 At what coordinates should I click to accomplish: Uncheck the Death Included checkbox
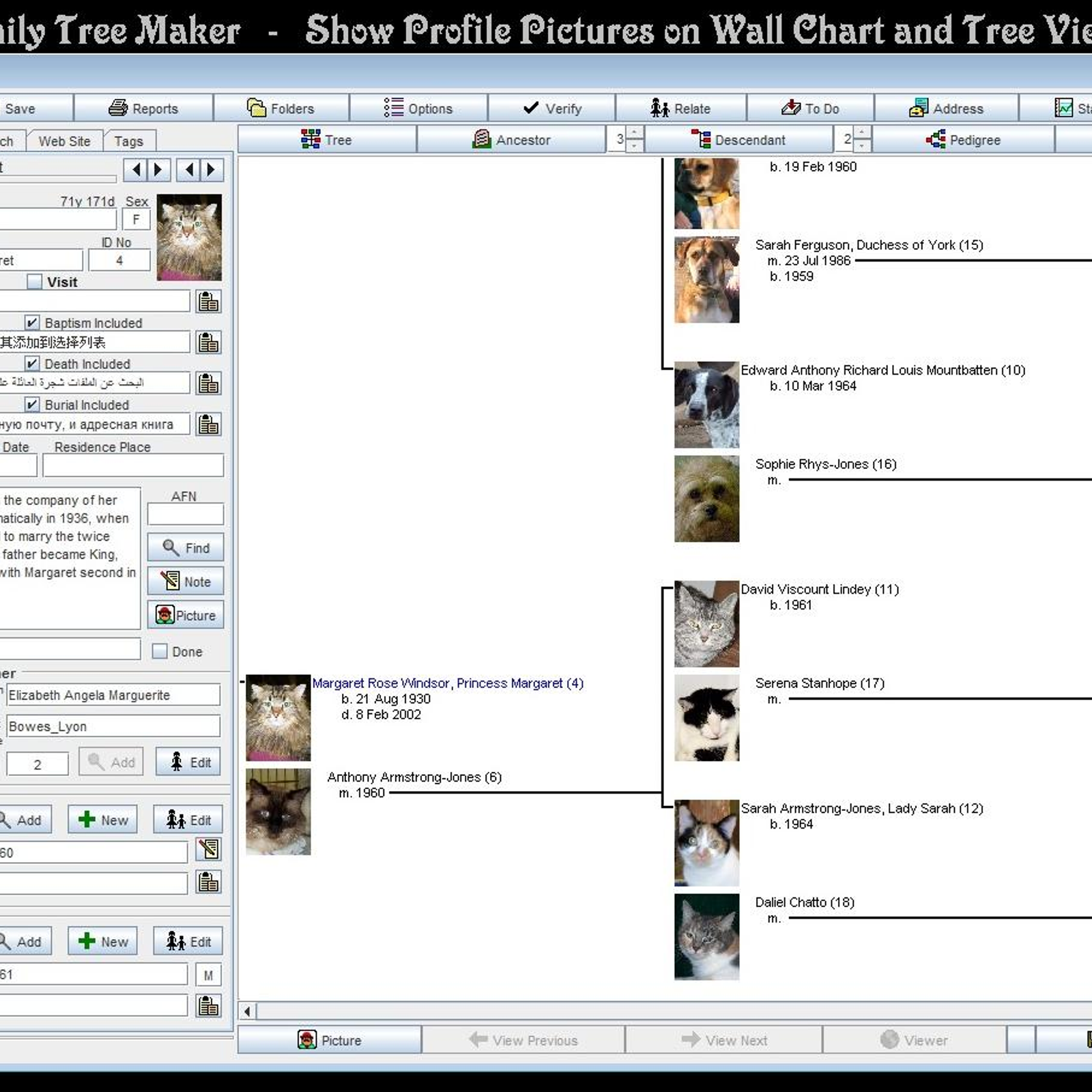click(32, 363)
